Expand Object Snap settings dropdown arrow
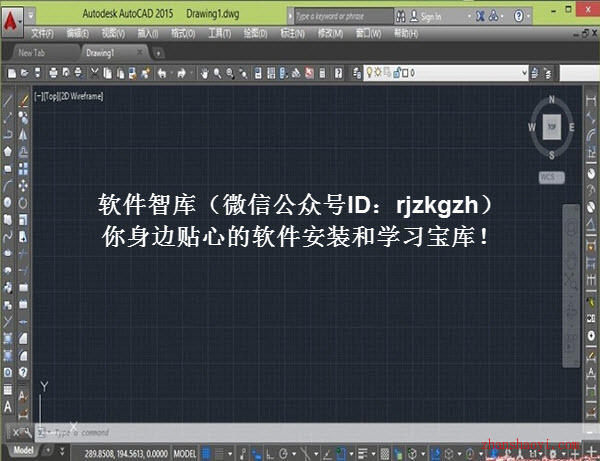Image resolution: width=600 pixels, height=461 pixels. tap(351, 454)
